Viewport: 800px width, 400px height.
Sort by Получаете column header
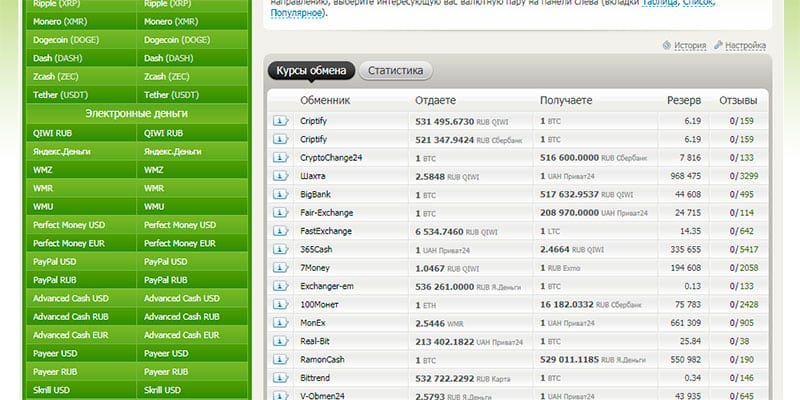click(566, 101)
